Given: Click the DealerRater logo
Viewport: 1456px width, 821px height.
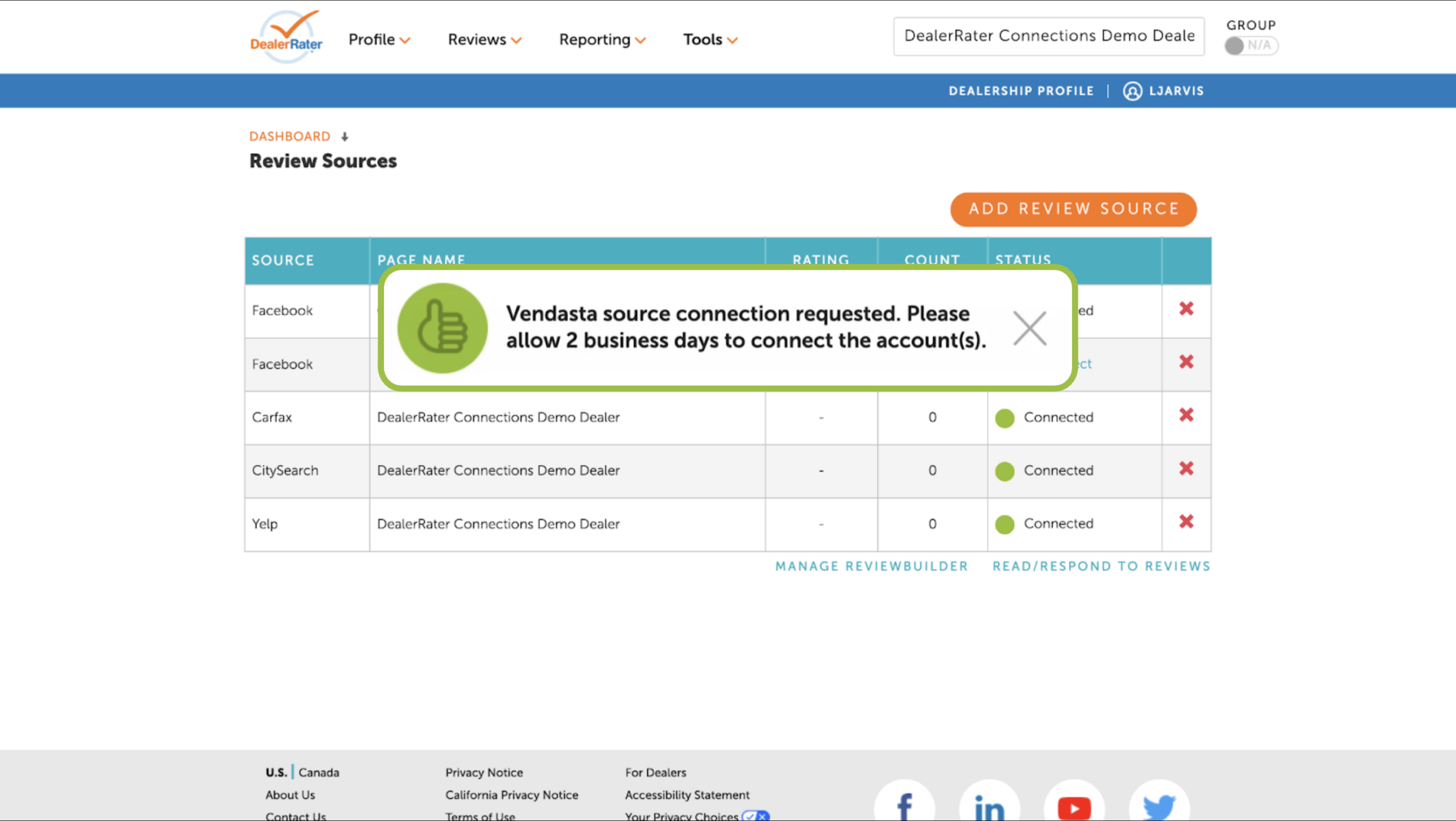Looking at the screenshot, I should [x=286, y=36].
